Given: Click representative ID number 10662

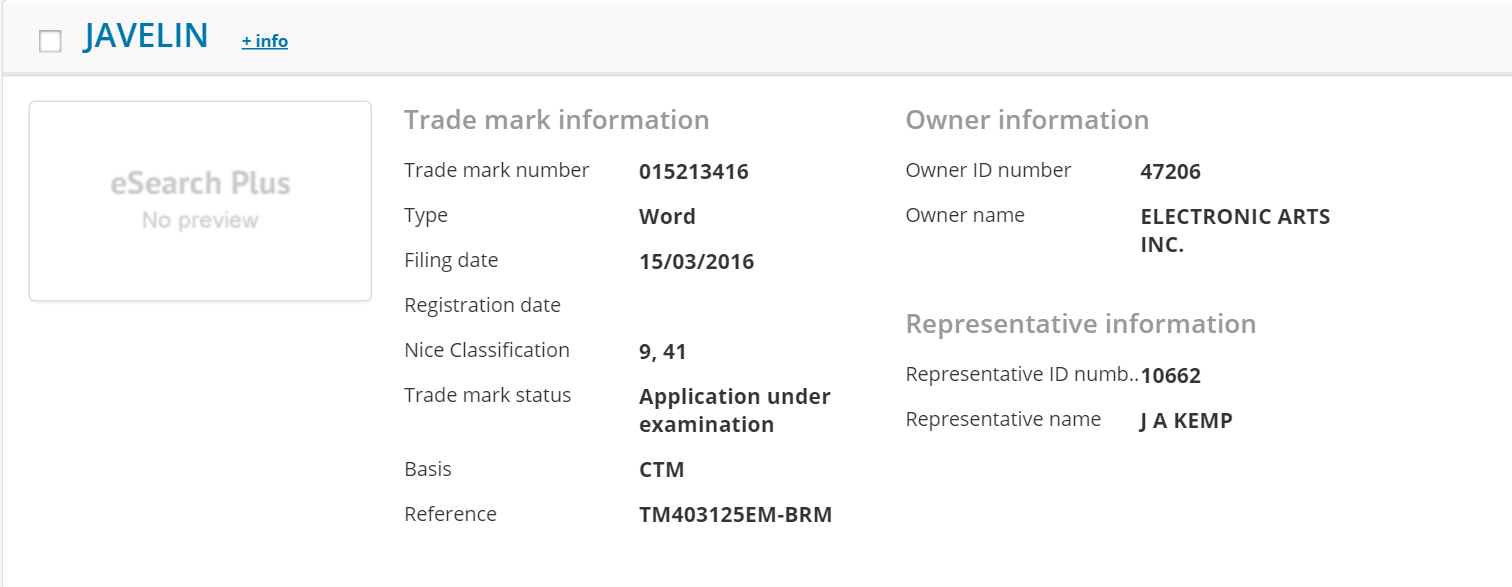Looking at the screenshot, I should 1170,376.
